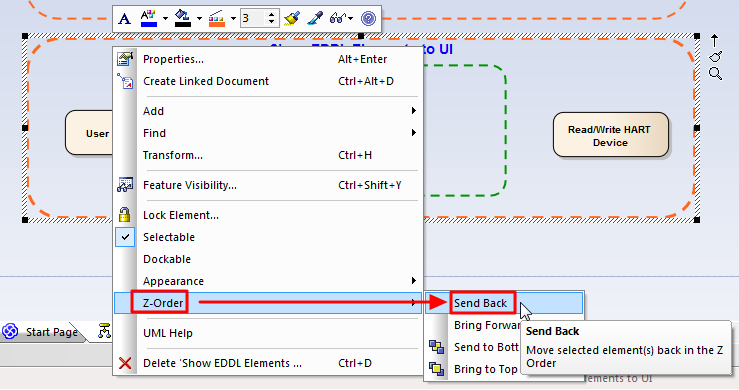Select Bring to Top entry
Viewport: 739px width, 390px height.
[485, 369]
